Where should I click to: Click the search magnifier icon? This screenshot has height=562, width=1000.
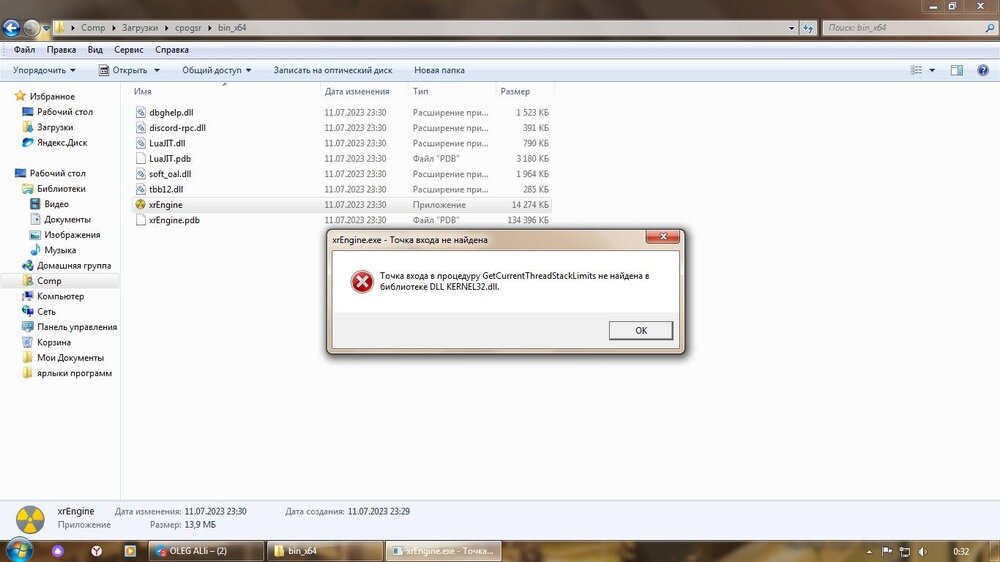point(990,28)
